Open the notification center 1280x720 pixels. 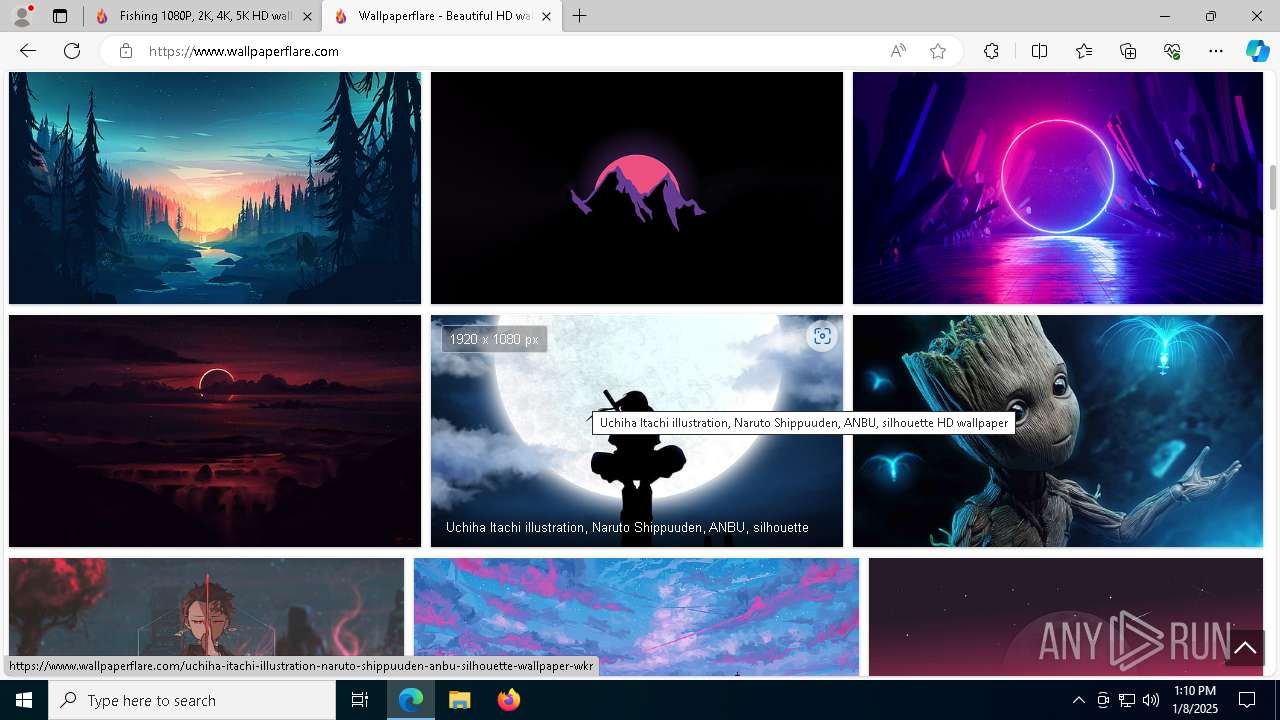coord(1247,700)
